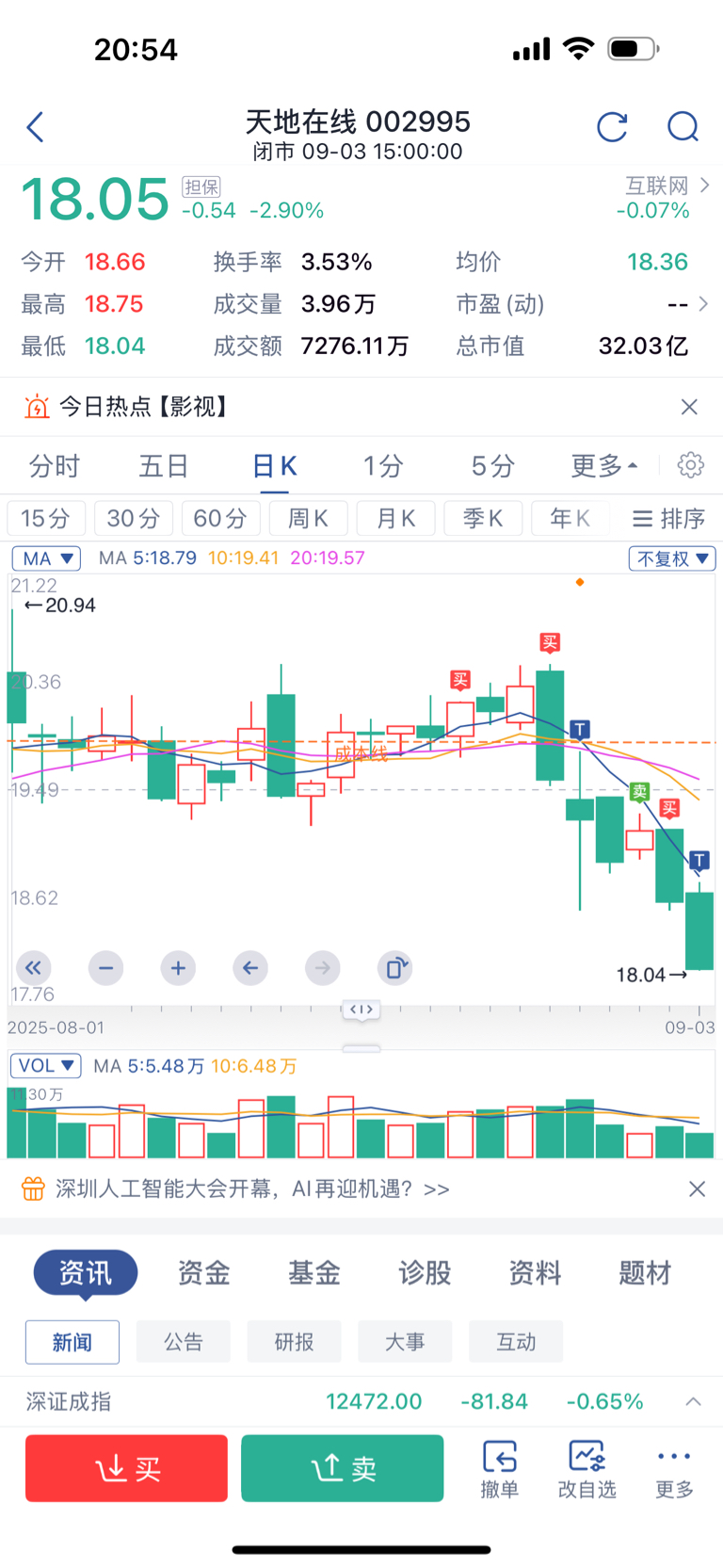The height and width of the screenshot is (1568, 723).
Task: Open chart settings gear icon
Action: 690,465
